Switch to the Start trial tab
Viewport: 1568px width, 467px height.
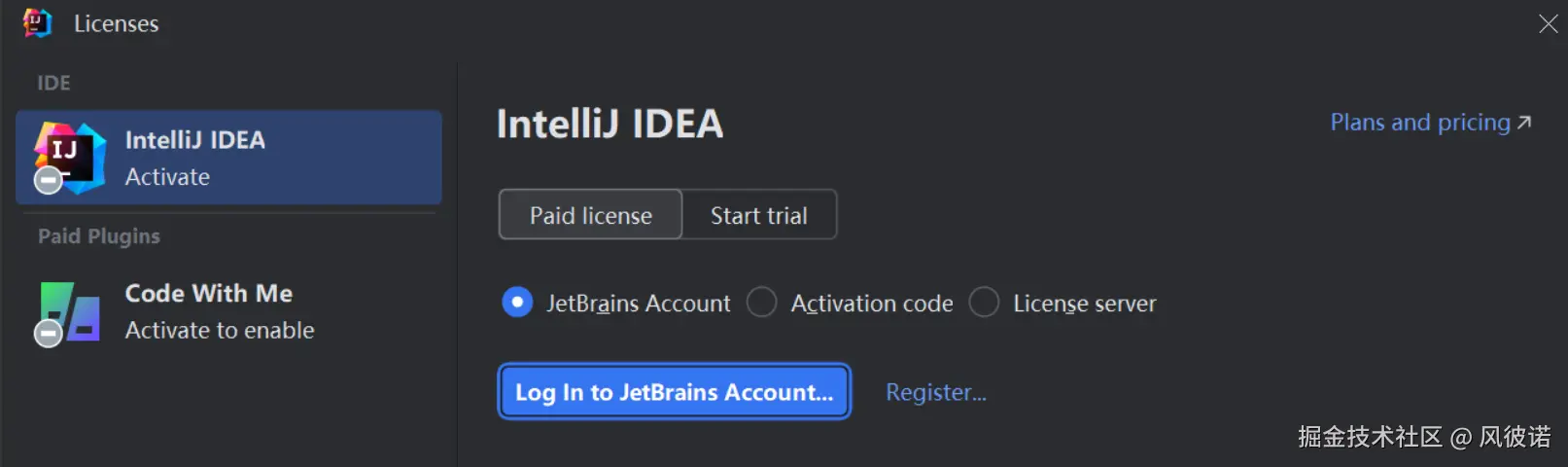[758, 215]
